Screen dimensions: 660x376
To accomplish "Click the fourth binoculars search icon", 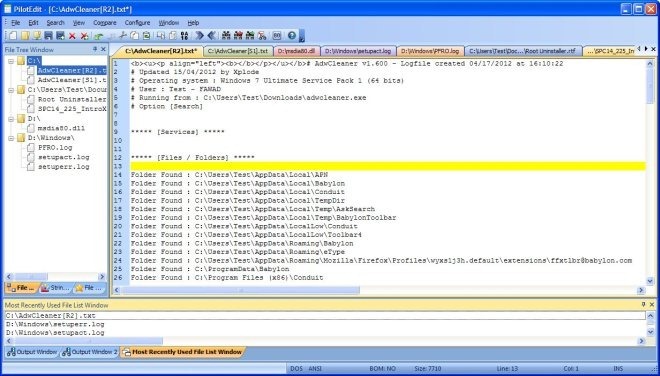I will [262, 35].
